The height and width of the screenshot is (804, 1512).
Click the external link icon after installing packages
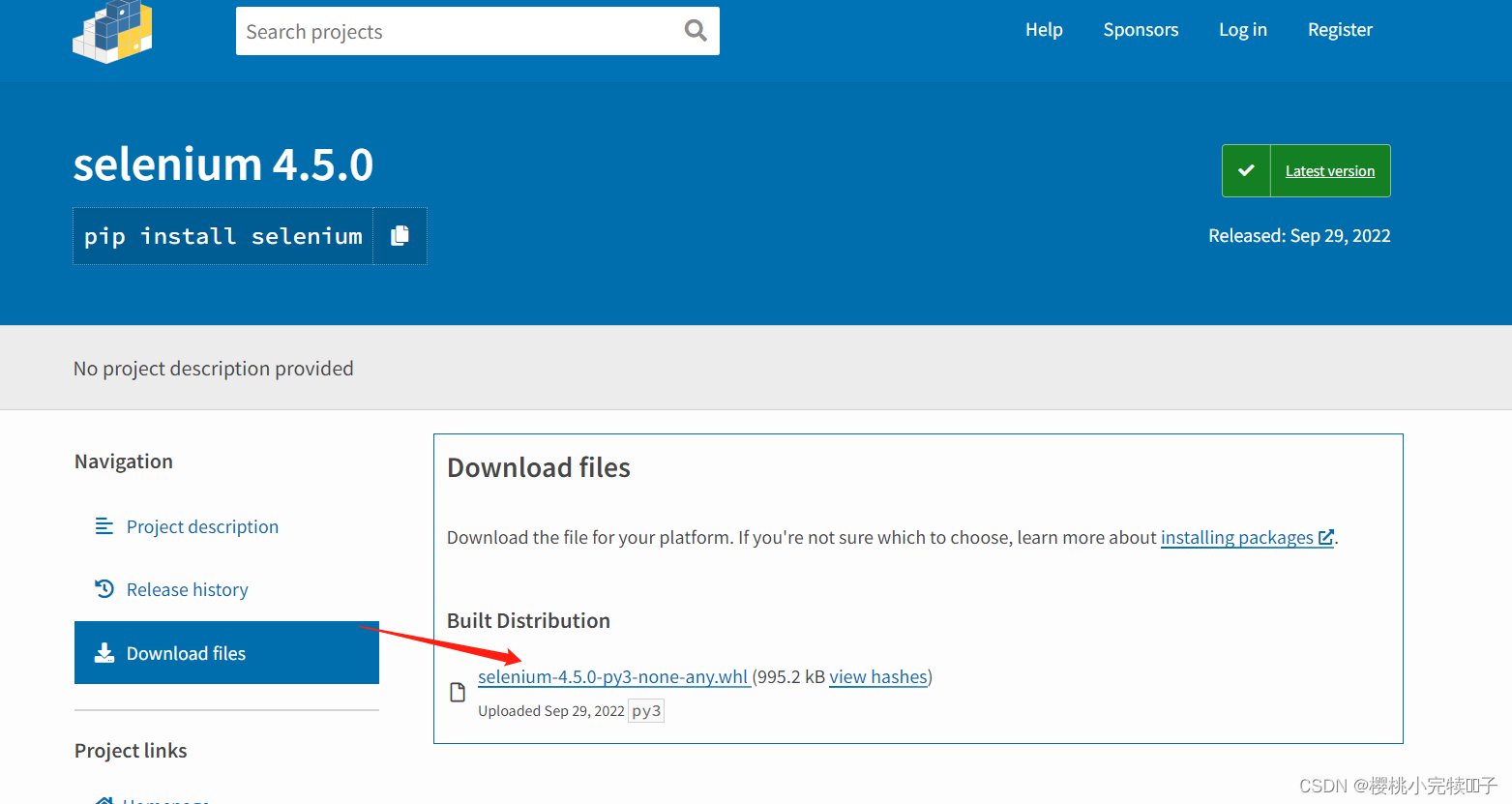click(1326, 537)
